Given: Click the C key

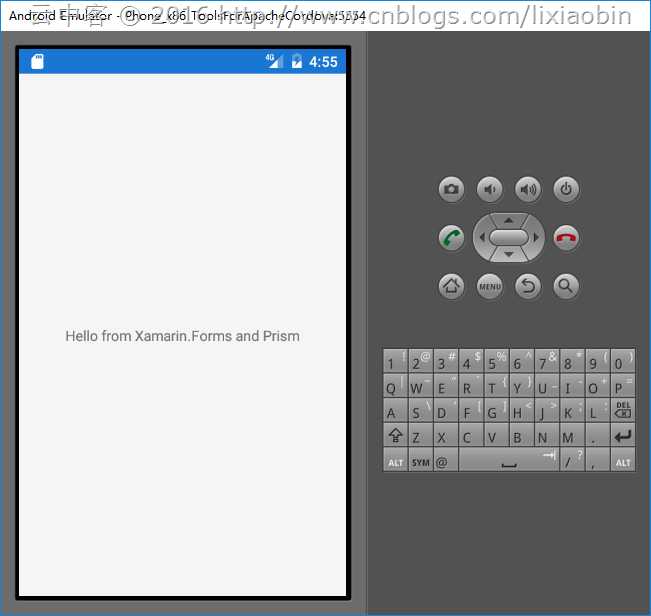Looking at the screenshot, I should coord(471,435).
